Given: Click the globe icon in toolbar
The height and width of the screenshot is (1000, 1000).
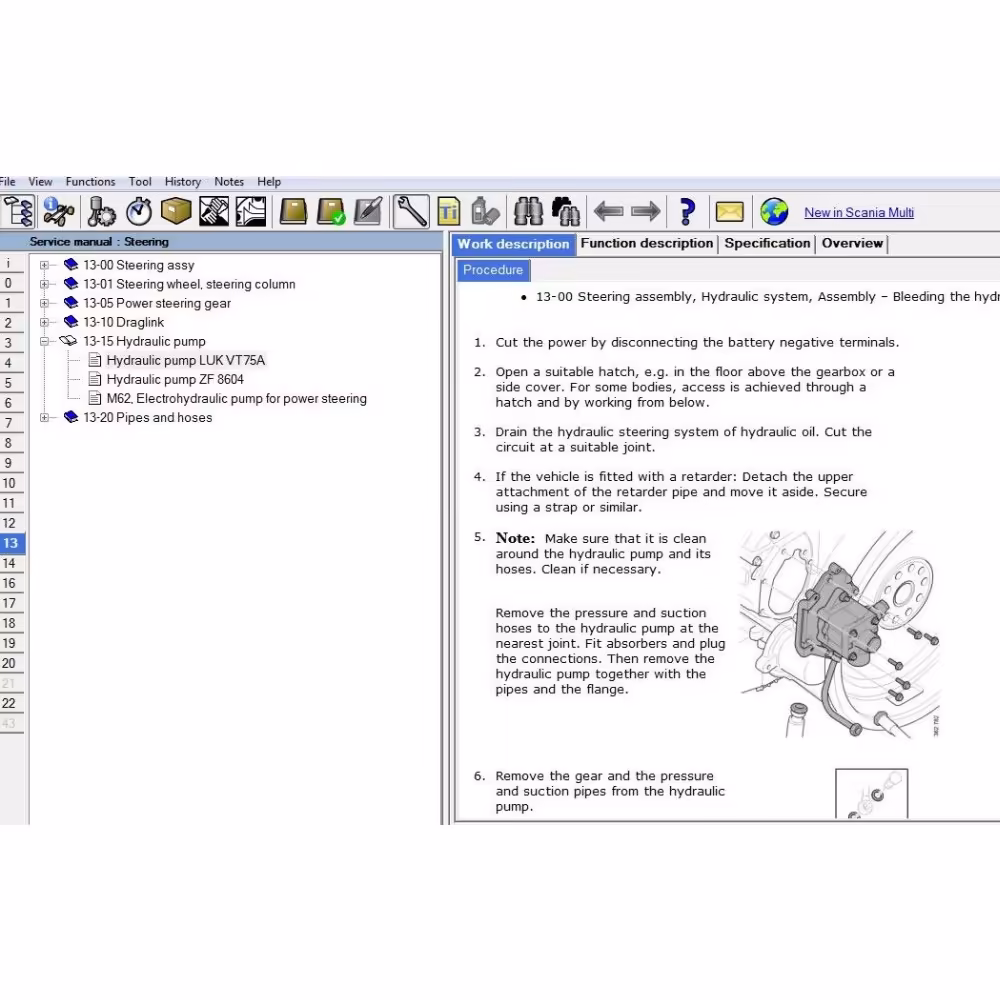Looking at the screenshot, I should pos(774,212).
